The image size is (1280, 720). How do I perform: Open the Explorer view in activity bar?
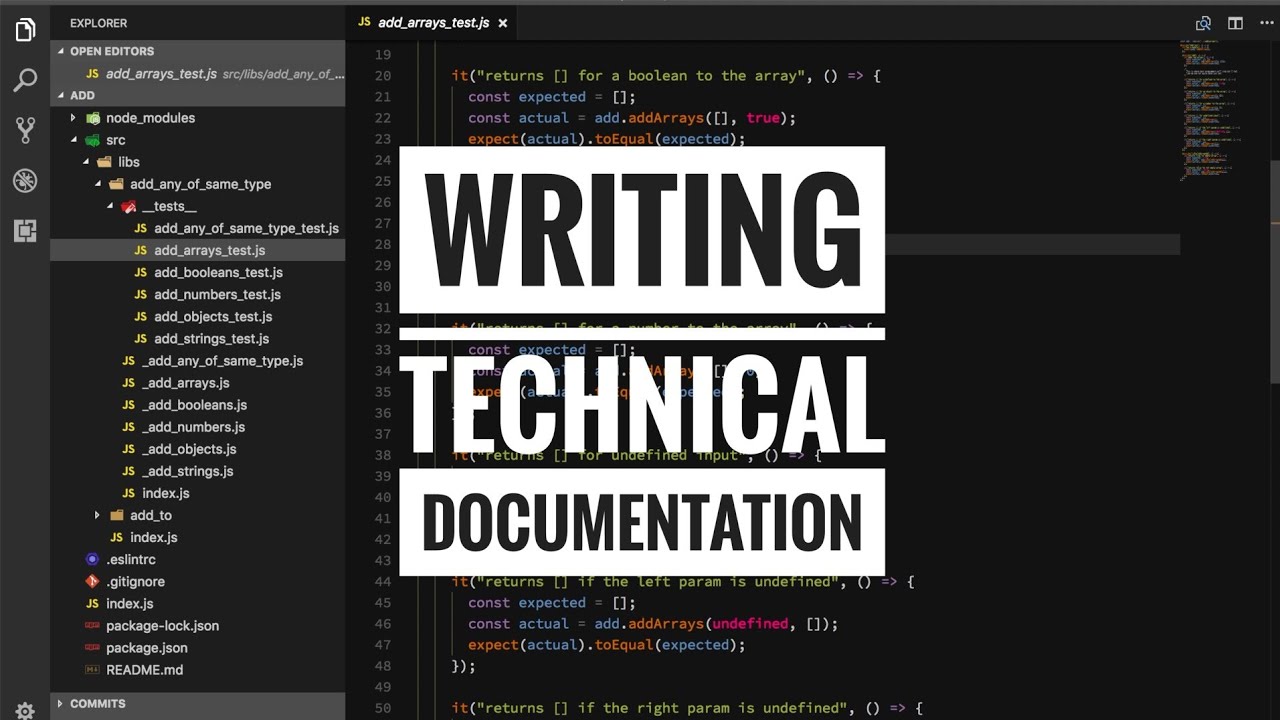(x=25, y=30)
